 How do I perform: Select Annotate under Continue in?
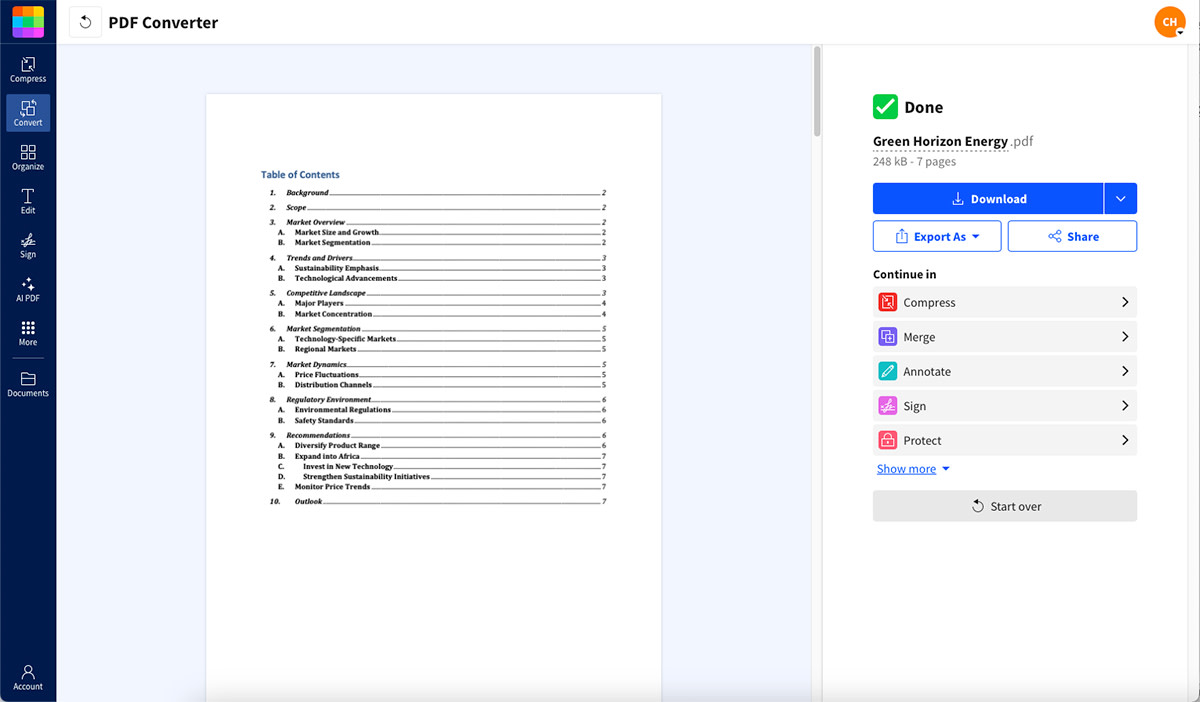(1004, 371)
